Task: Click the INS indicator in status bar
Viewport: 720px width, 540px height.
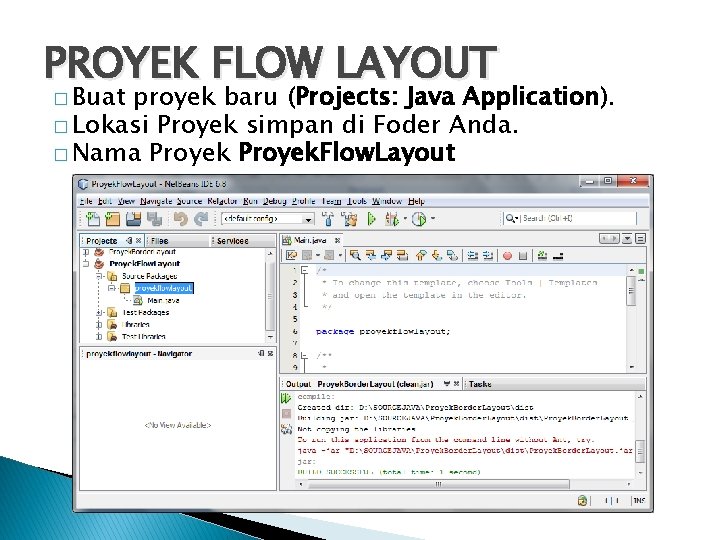Action: click(639, 501)
